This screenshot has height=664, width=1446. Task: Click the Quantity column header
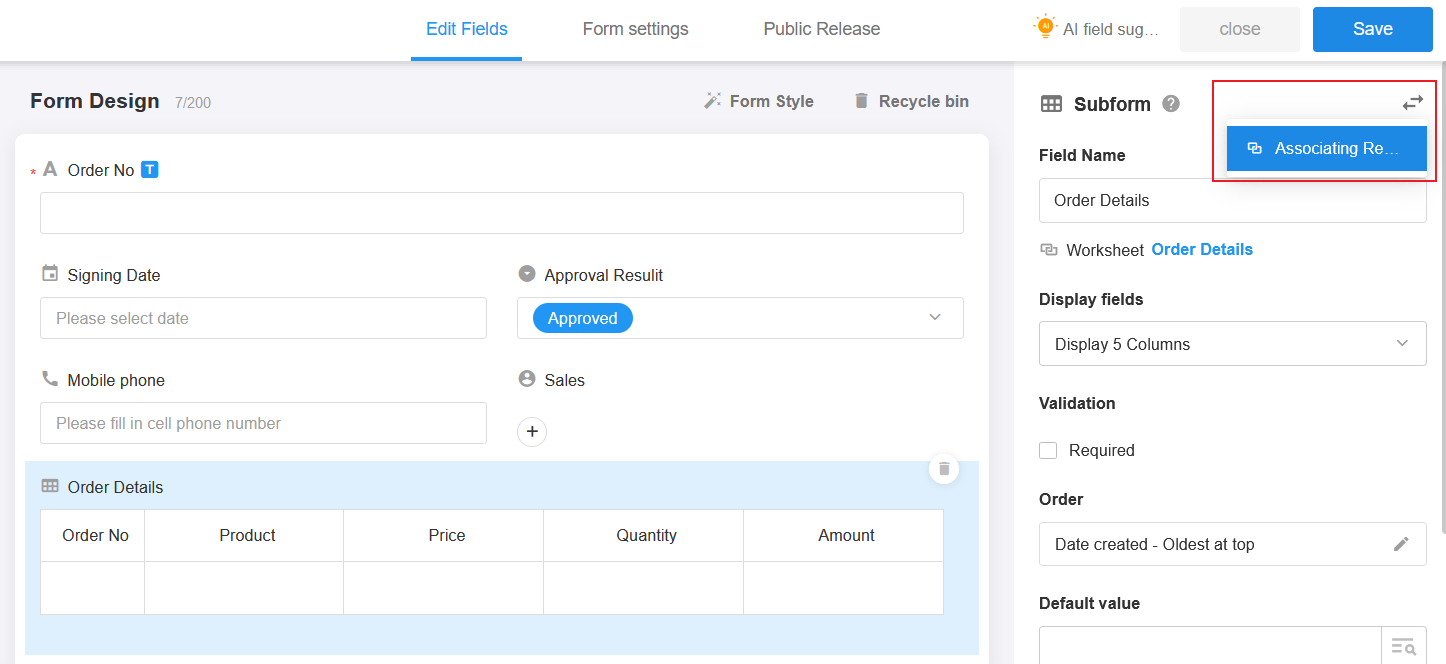click(644, 536)
